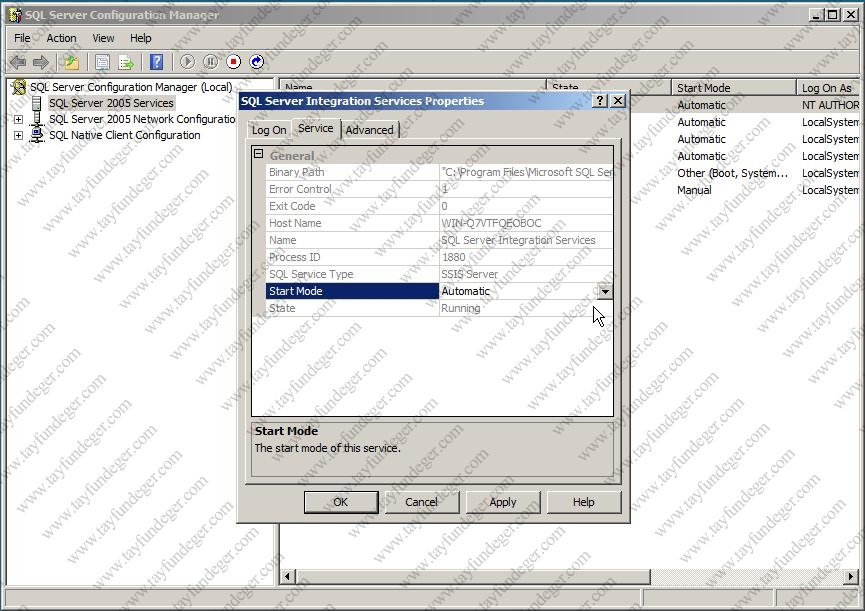The image size is (865, 611).
Task: Click the WIN-Q7VTFQEOBOC host name value
Action: coord(491,223)
